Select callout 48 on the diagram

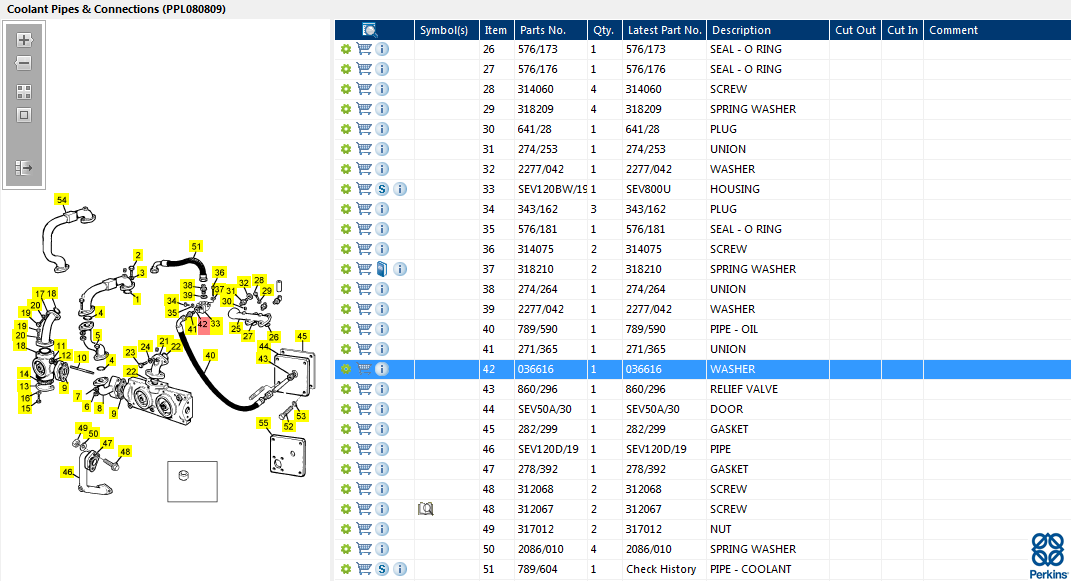pyautogui.click(x=124, y=451)
